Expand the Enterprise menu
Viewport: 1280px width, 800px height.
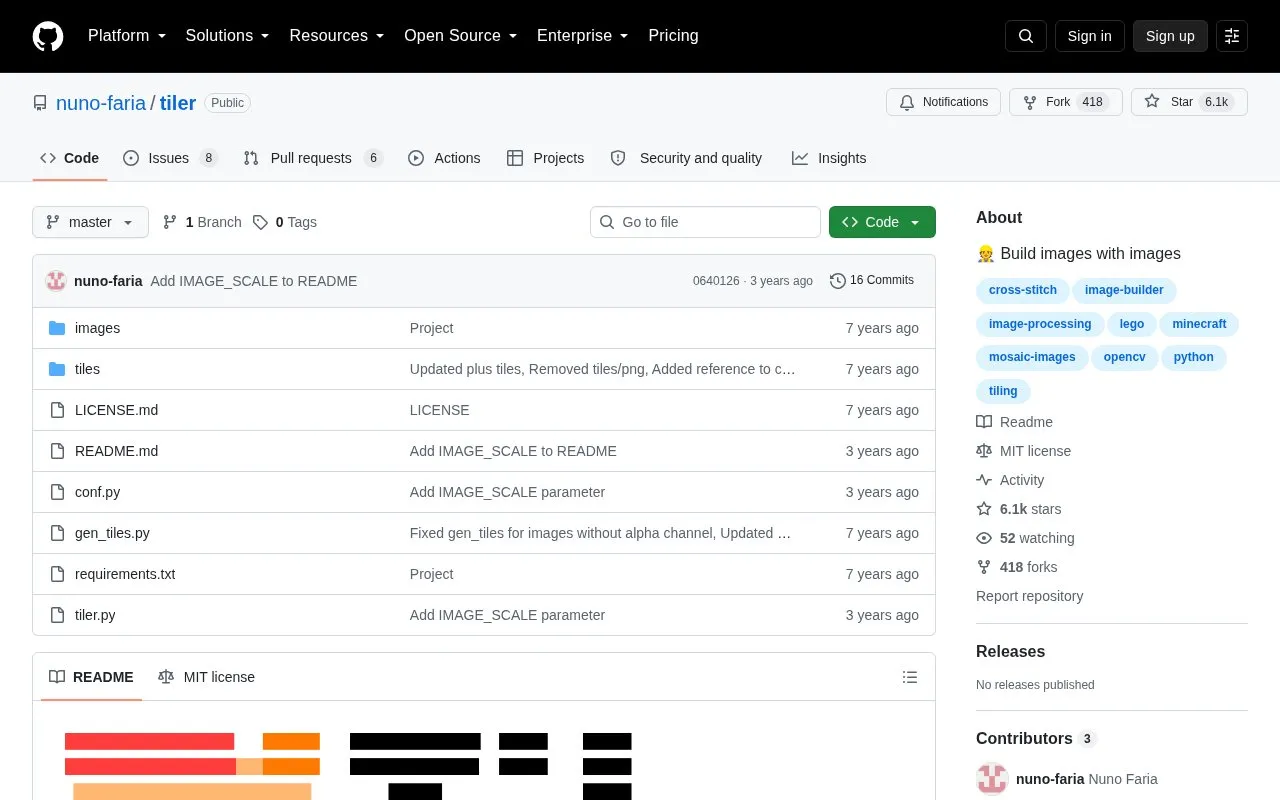click(x=583, y=36)
